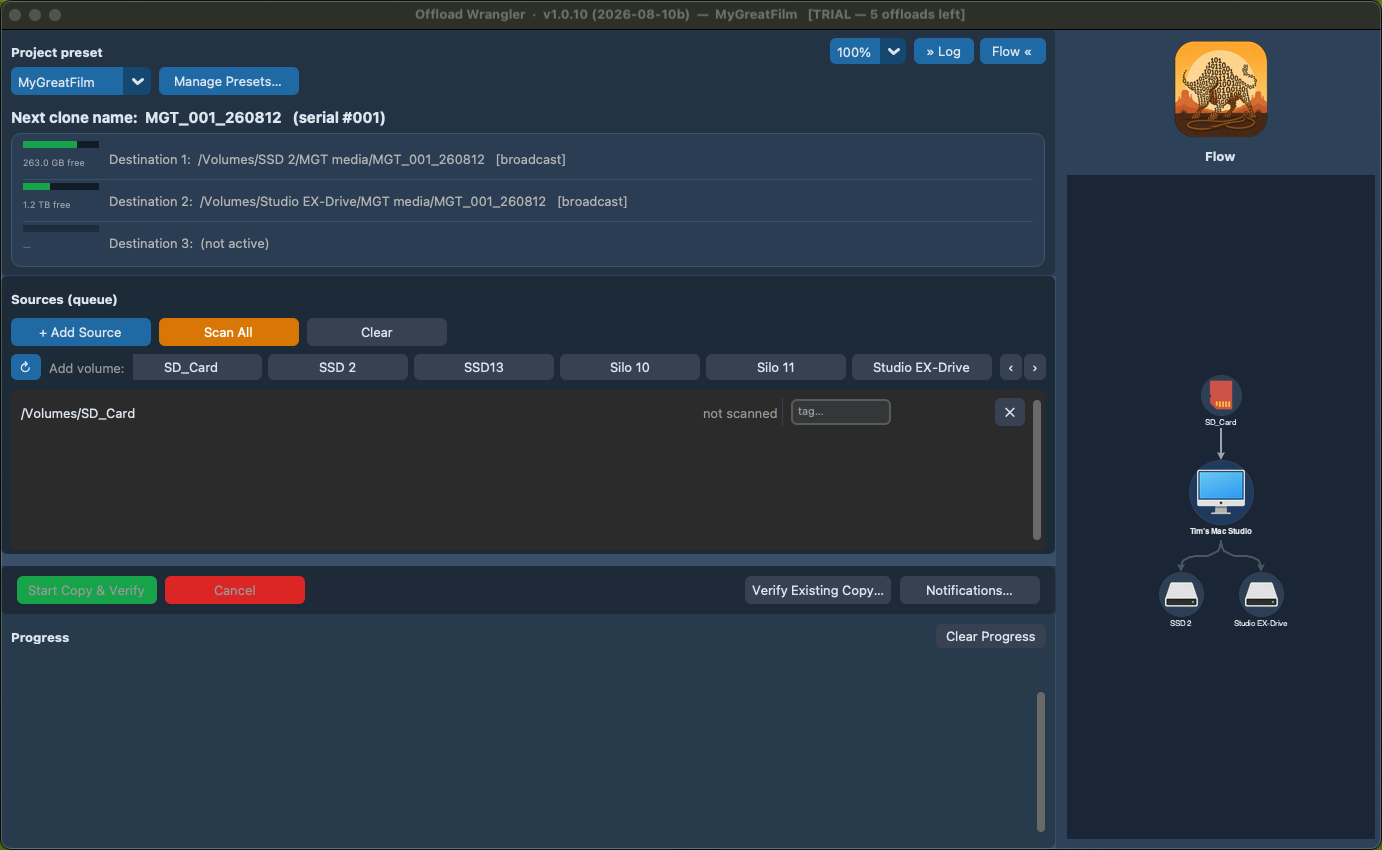Remove /Volumes/SD_Card source with X button

(1009, 412)
